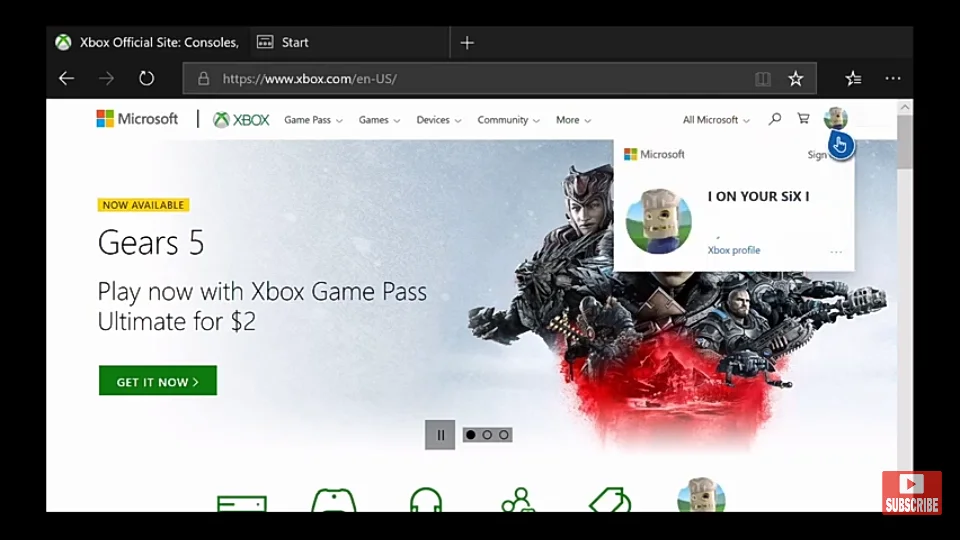The image size is (960, 540).
Task: Click the headset icon below banner
Action: pos(426,500)
